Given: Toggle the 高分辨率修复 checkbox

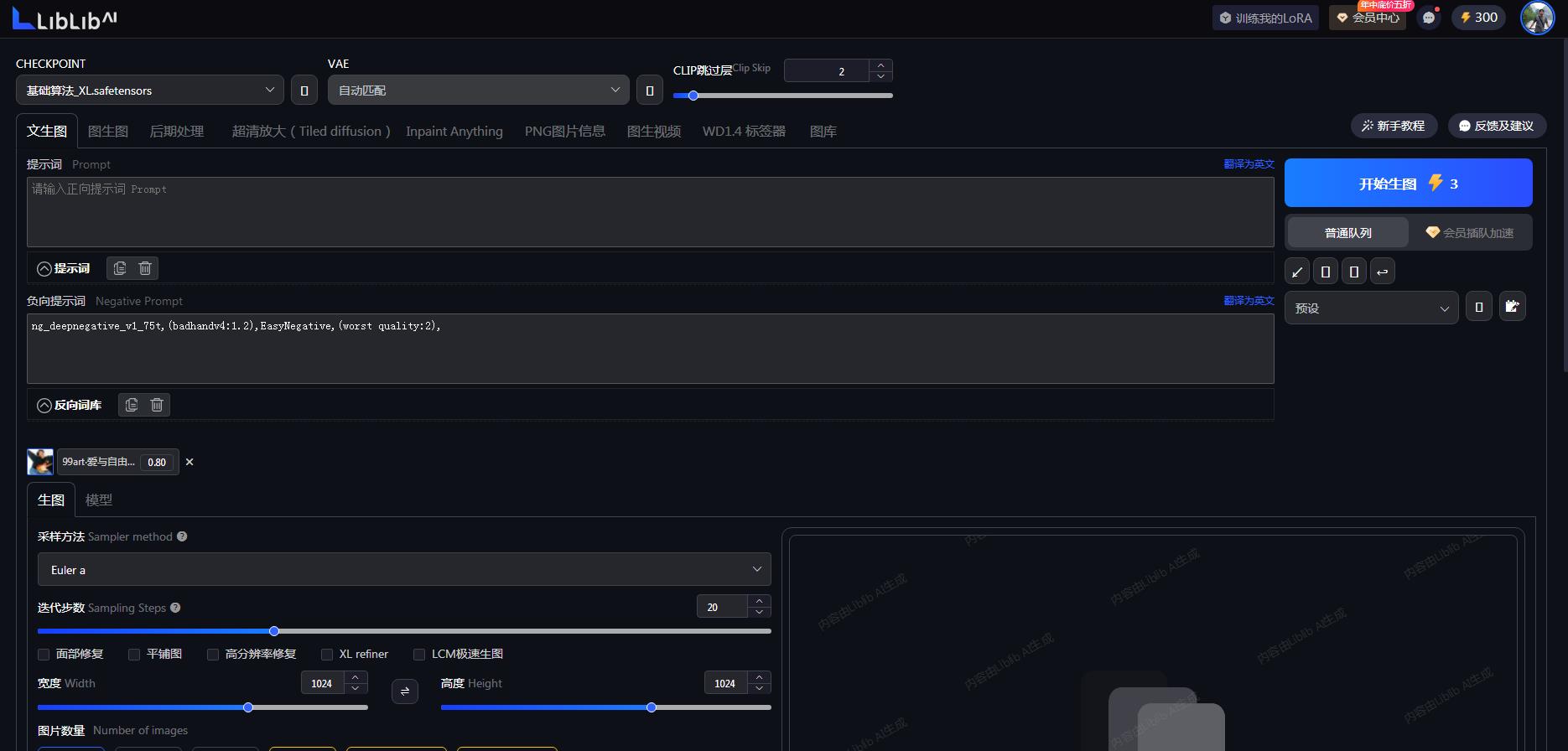Looking at the screenshot, I should pyautogui.click(x=213, y=654).
